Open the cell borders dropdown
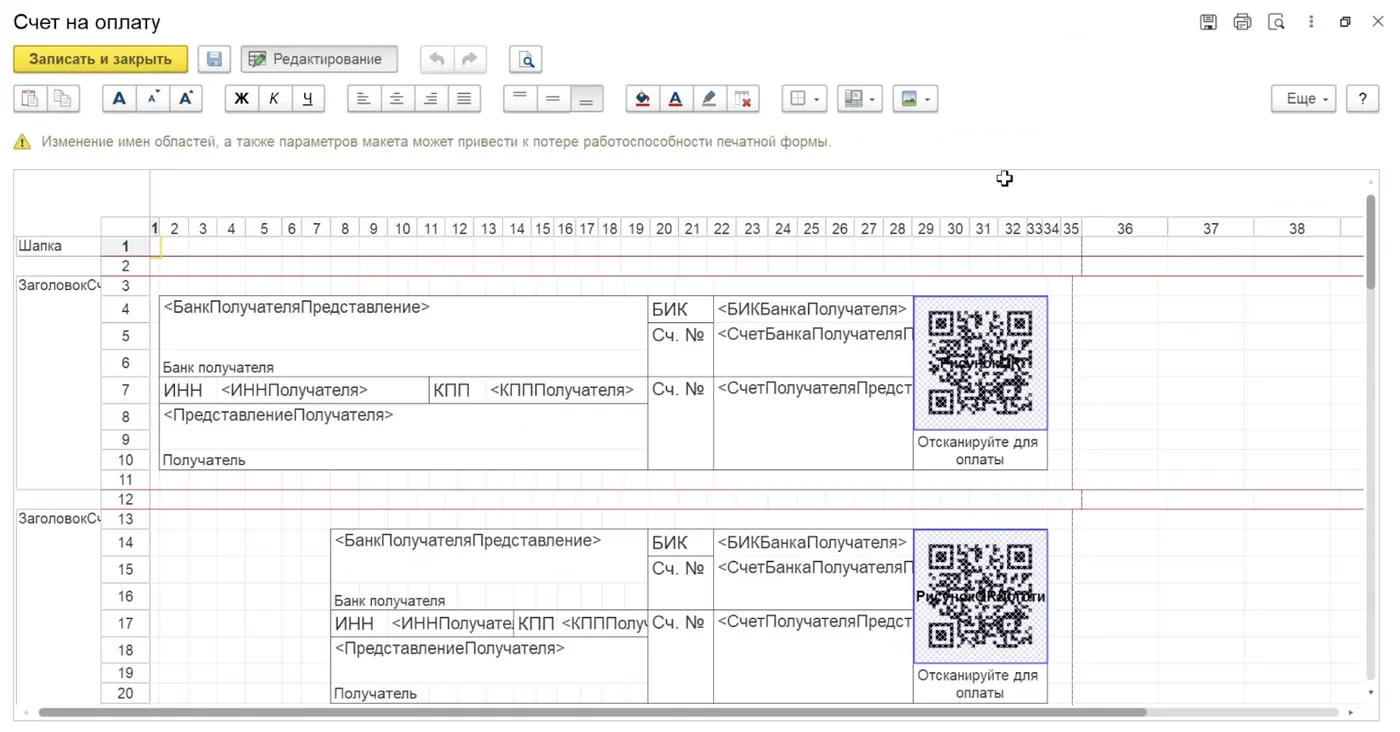 pyautogui.click(x=805, y=99)
